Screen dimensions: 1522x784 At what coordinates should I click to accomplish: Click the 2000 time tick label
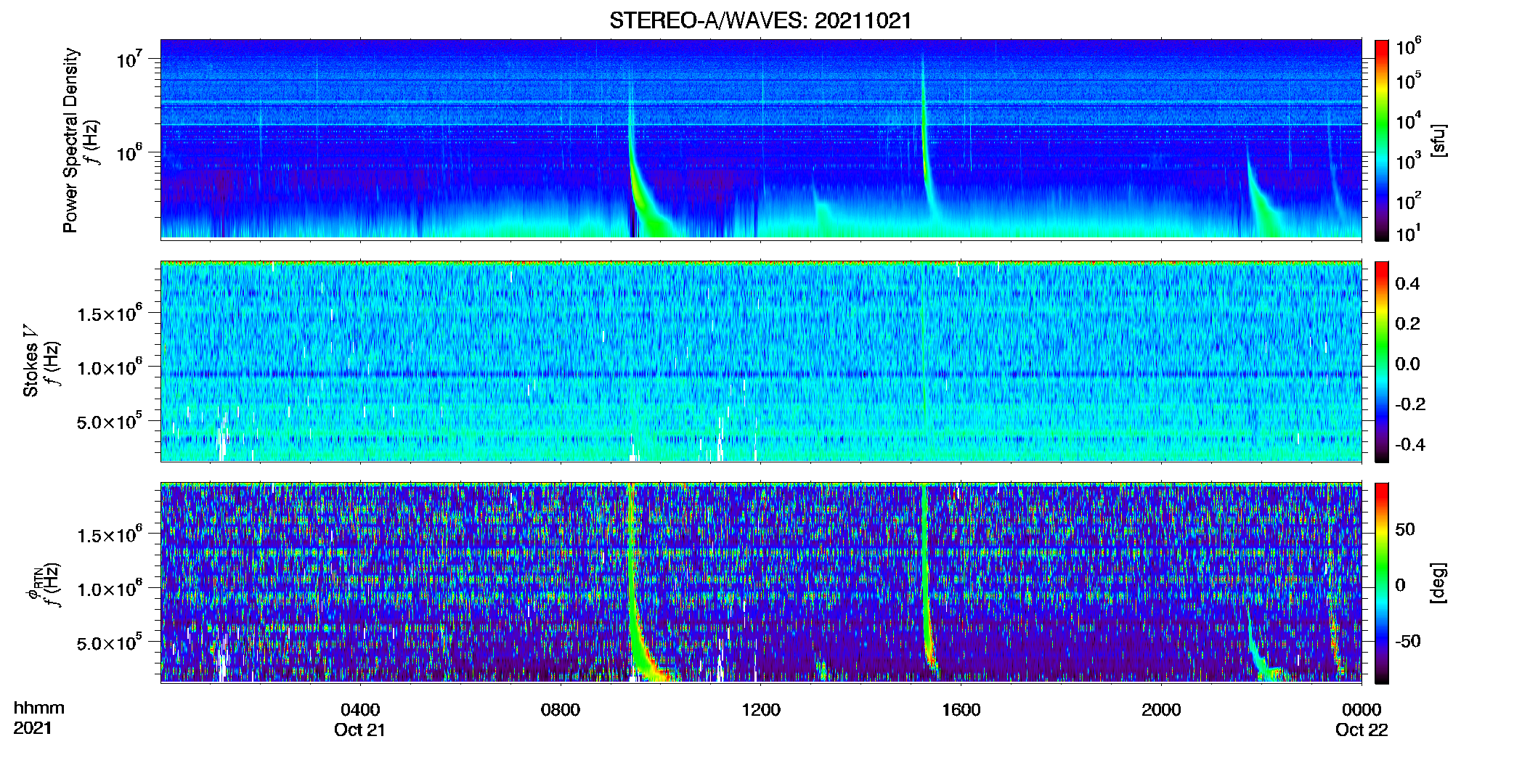coord(1161,709)
